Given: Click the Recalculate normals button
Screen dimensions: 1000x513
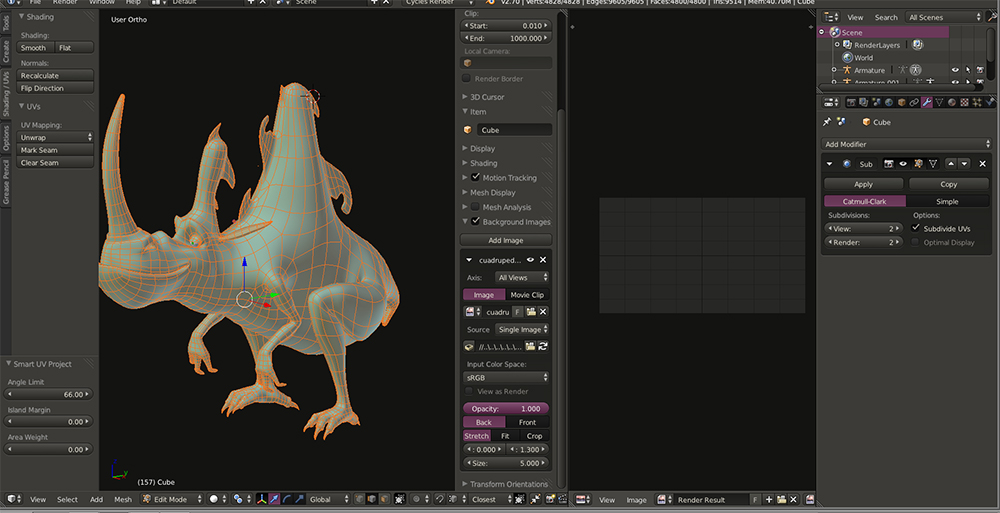Looking at the screenshot, I should tap(55, 75).
